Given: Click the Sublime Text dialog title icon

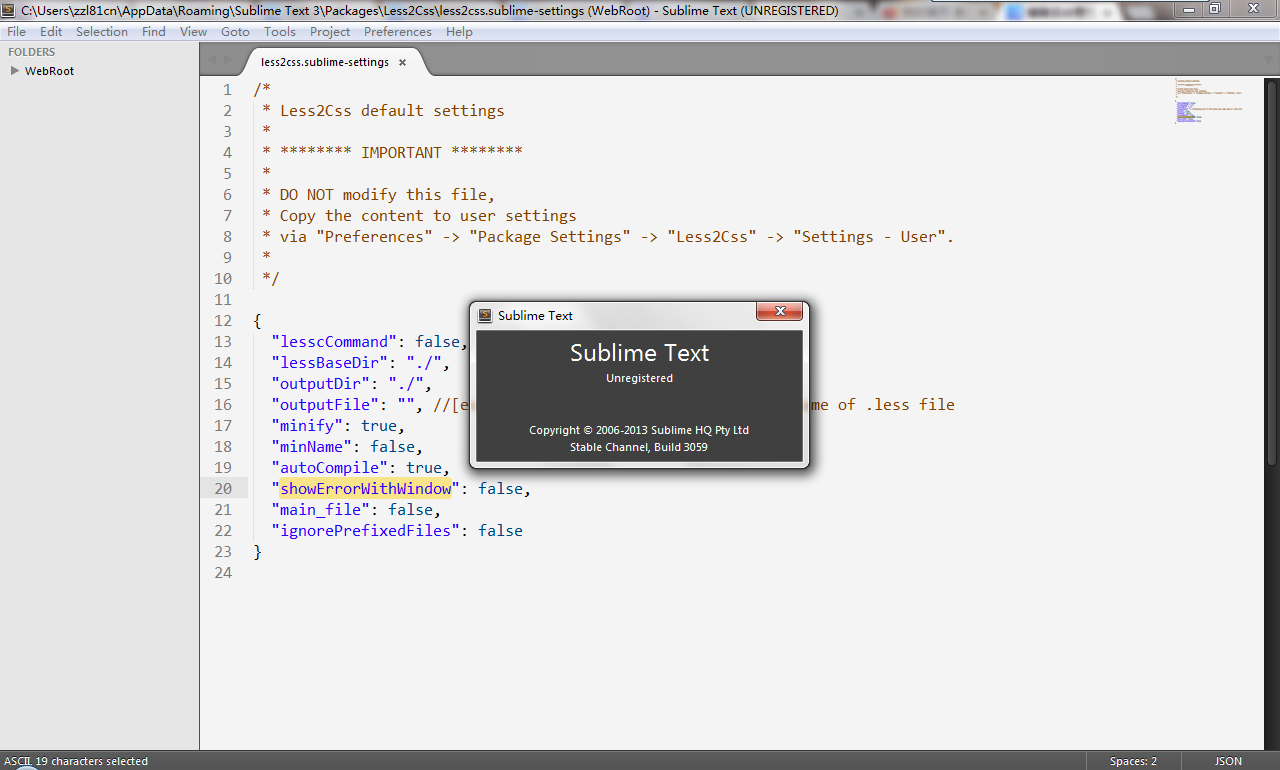Looking at the screenshot, I should pyautogui.click(x=485, y=315).
